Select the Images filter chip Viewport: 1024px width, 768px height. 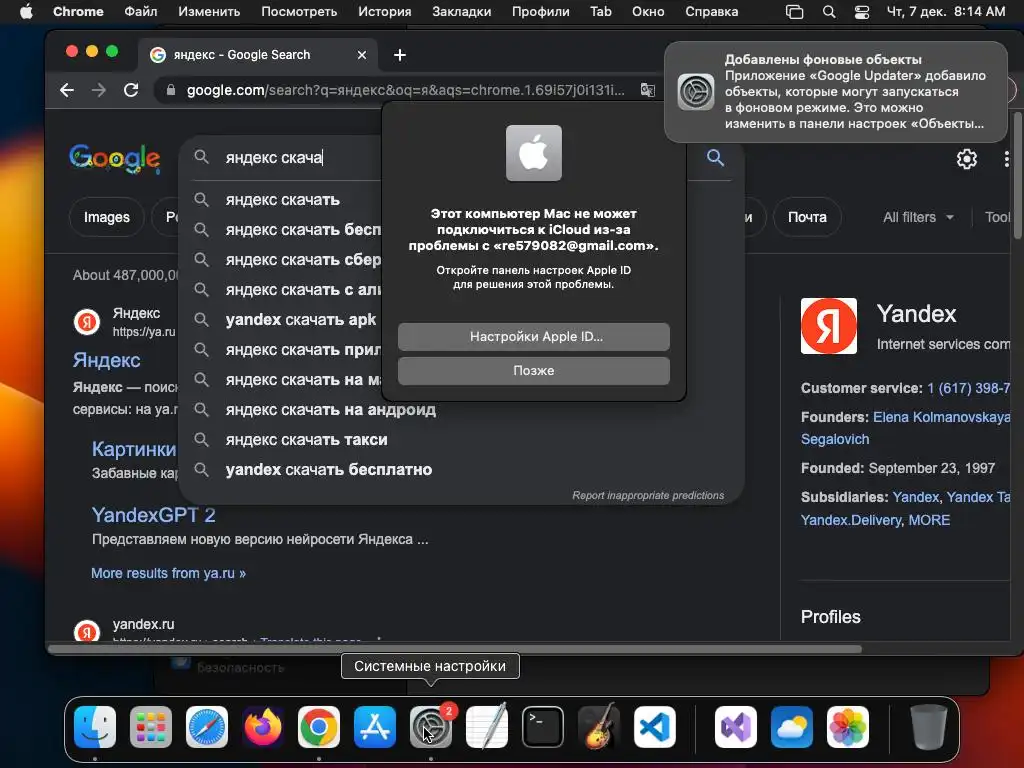tap(106, 217)
